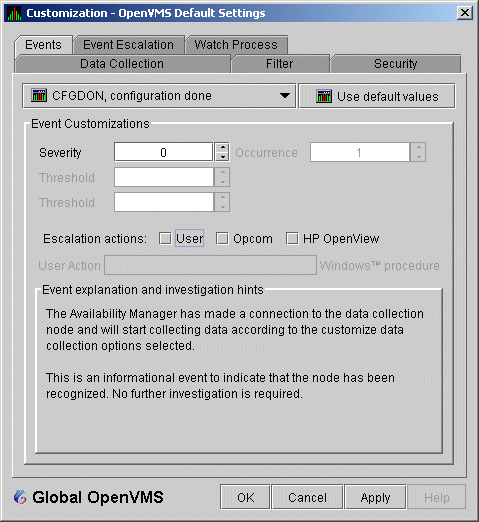479x522 pixels.
Task: Click the CFGDON event icon in dropdown
Action: 39,96
